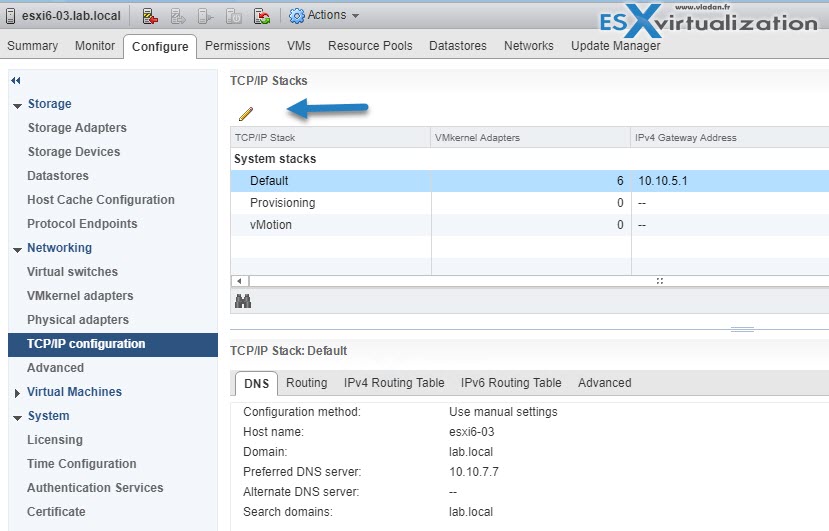Open Advanced under Networking in sidebar
The width and height of the screenshot is (829, 531).
pyautogui.click(x=56, y=368)
